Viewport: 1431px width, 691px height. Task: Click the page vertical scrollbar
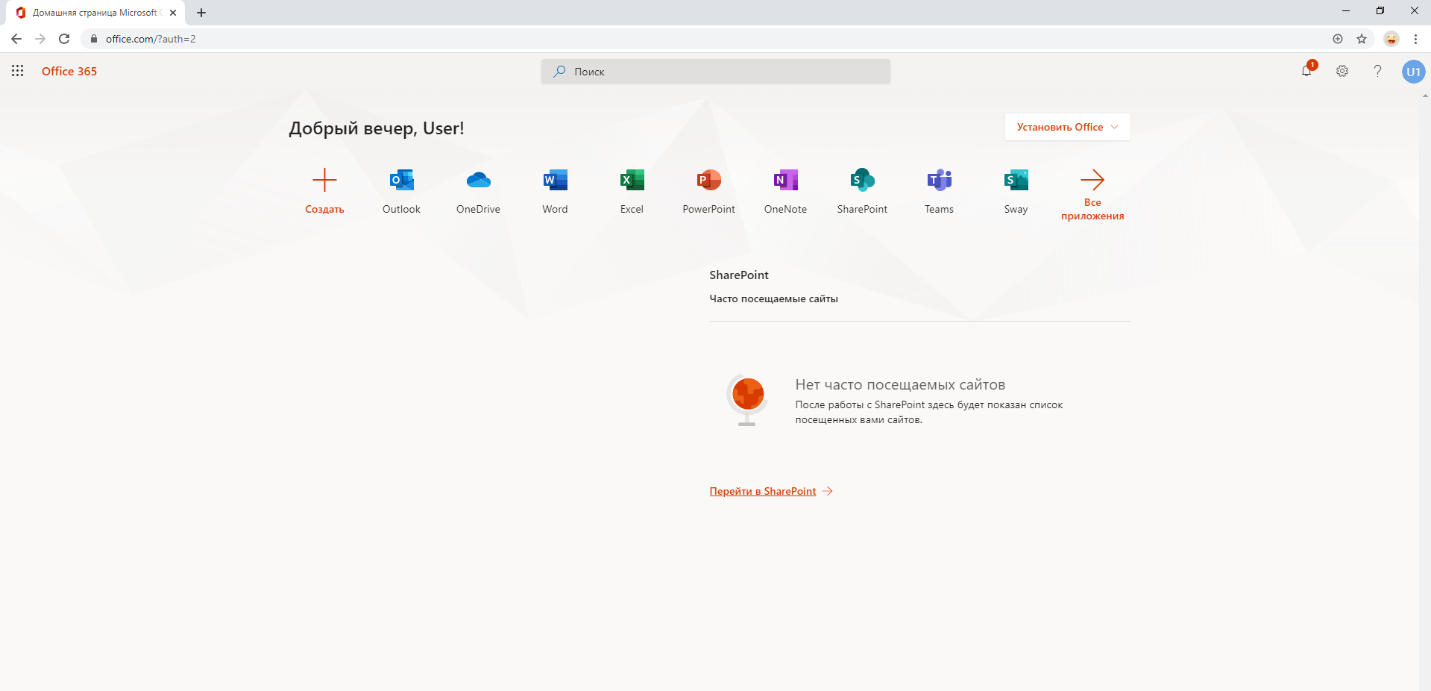click(1425, 390)
